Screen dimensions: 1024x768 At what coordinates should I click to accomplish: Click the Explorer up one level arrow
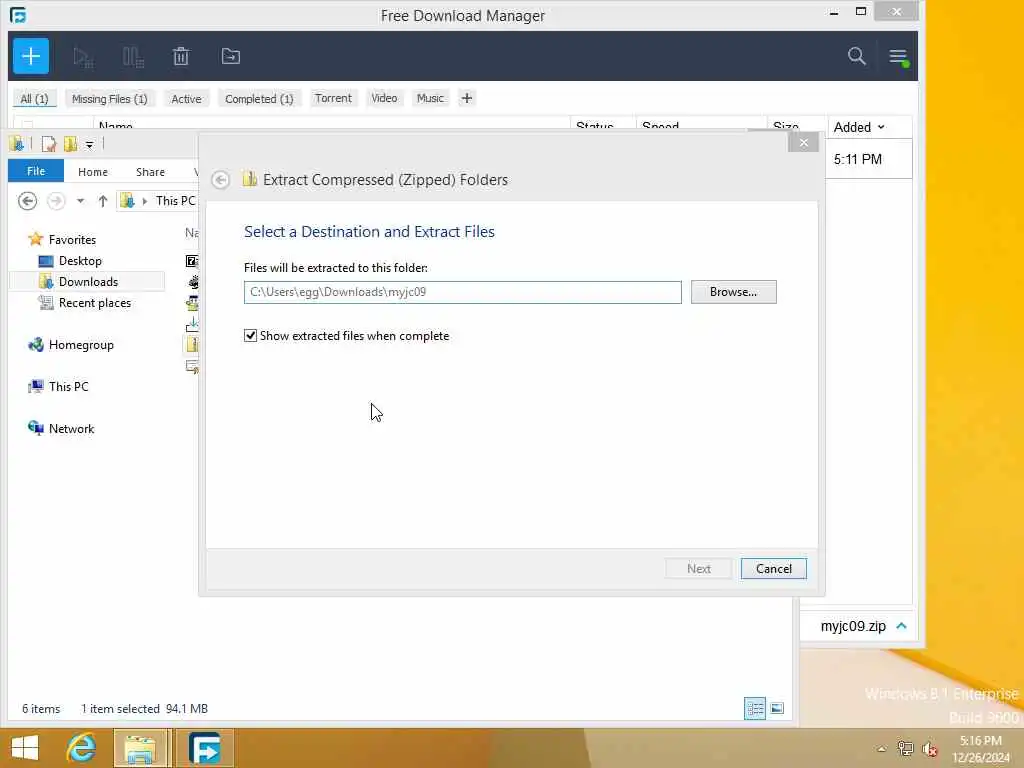[103, 201]
